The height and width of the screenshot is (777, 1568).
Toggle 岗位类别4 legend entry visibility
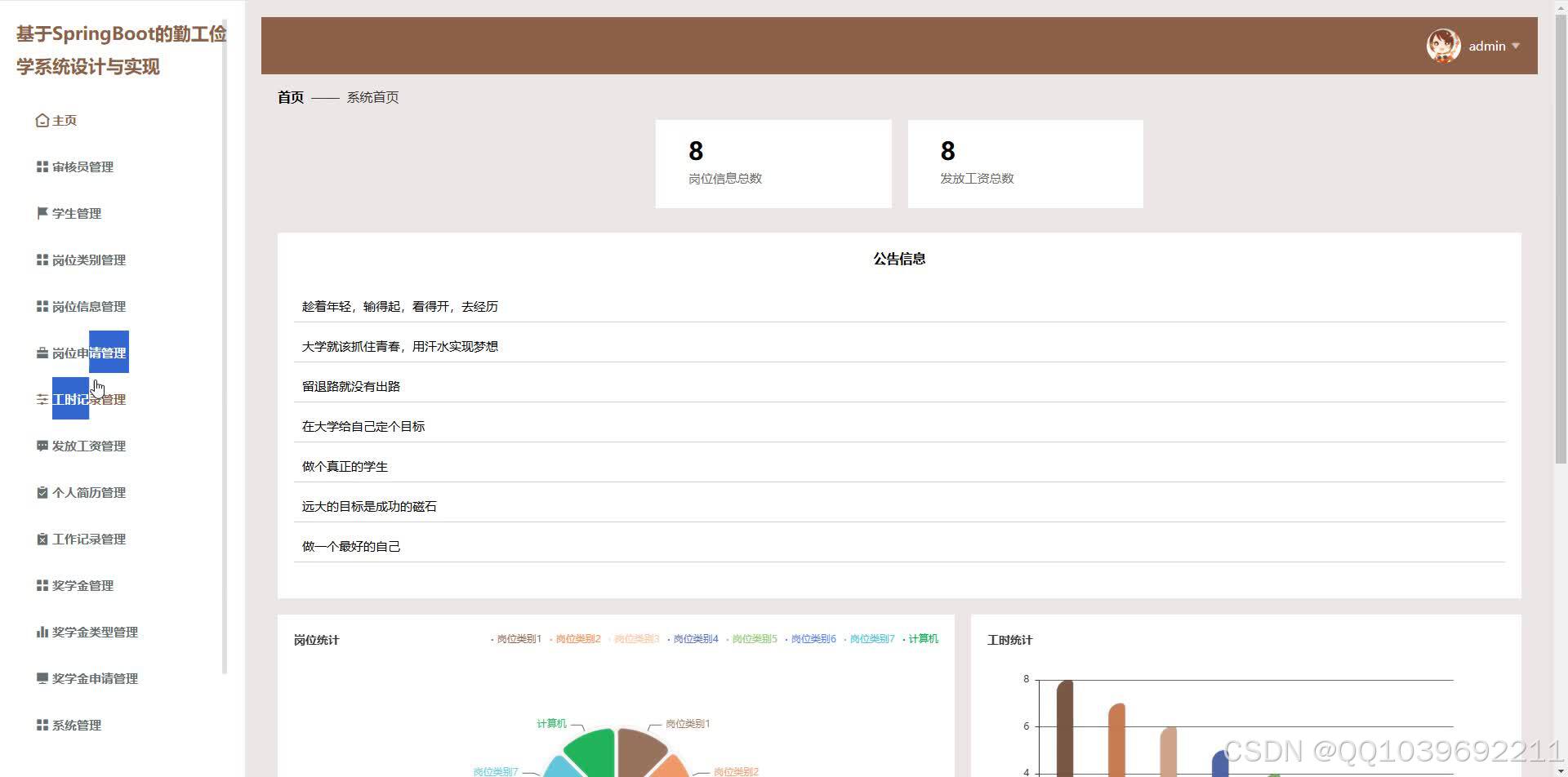point(694,639)
